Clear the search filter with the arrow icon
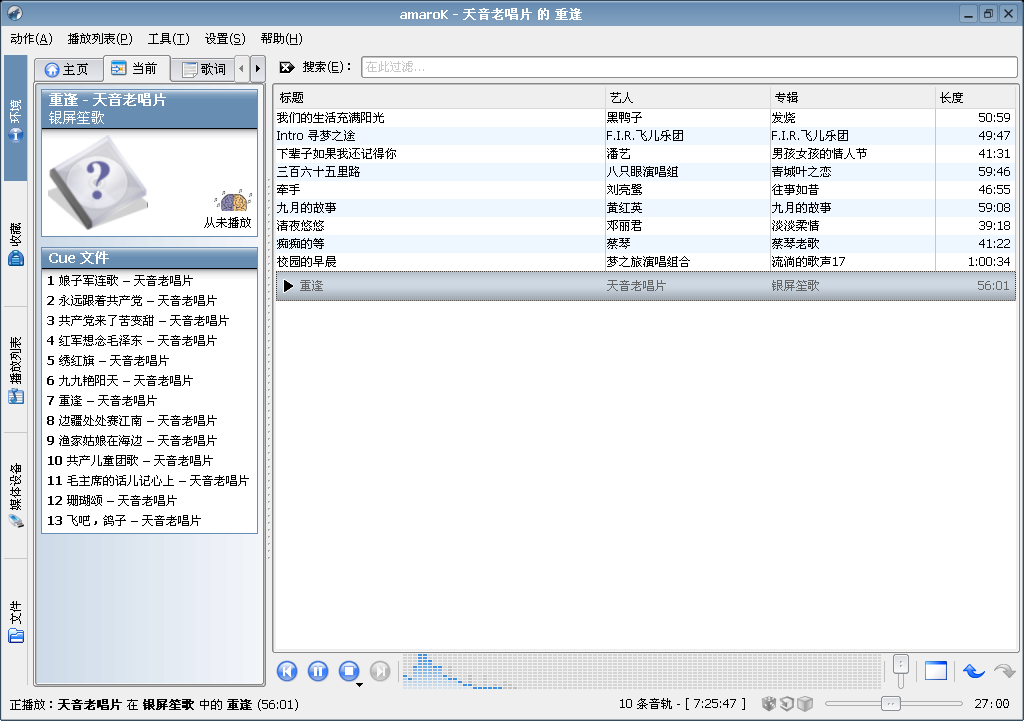 pos(287,67)
